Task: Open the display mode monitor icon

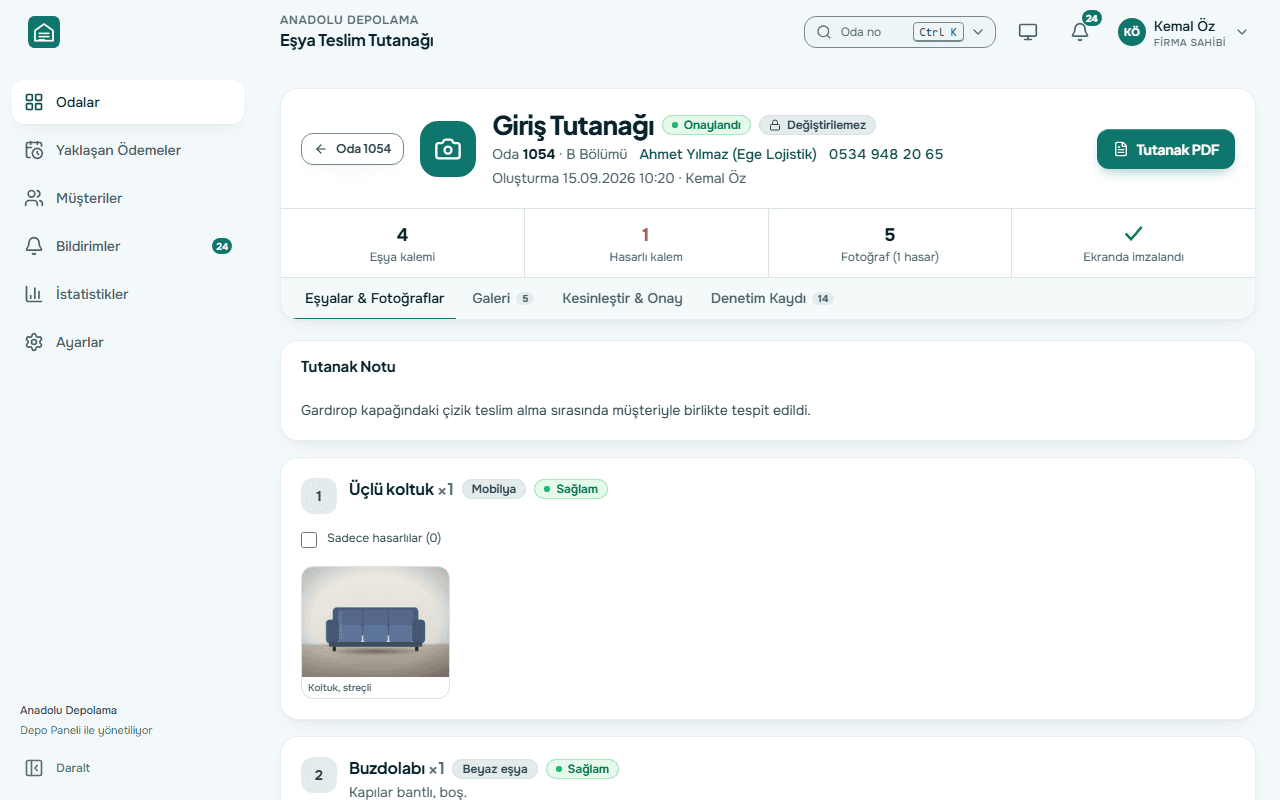Action: pos(1028,32)
